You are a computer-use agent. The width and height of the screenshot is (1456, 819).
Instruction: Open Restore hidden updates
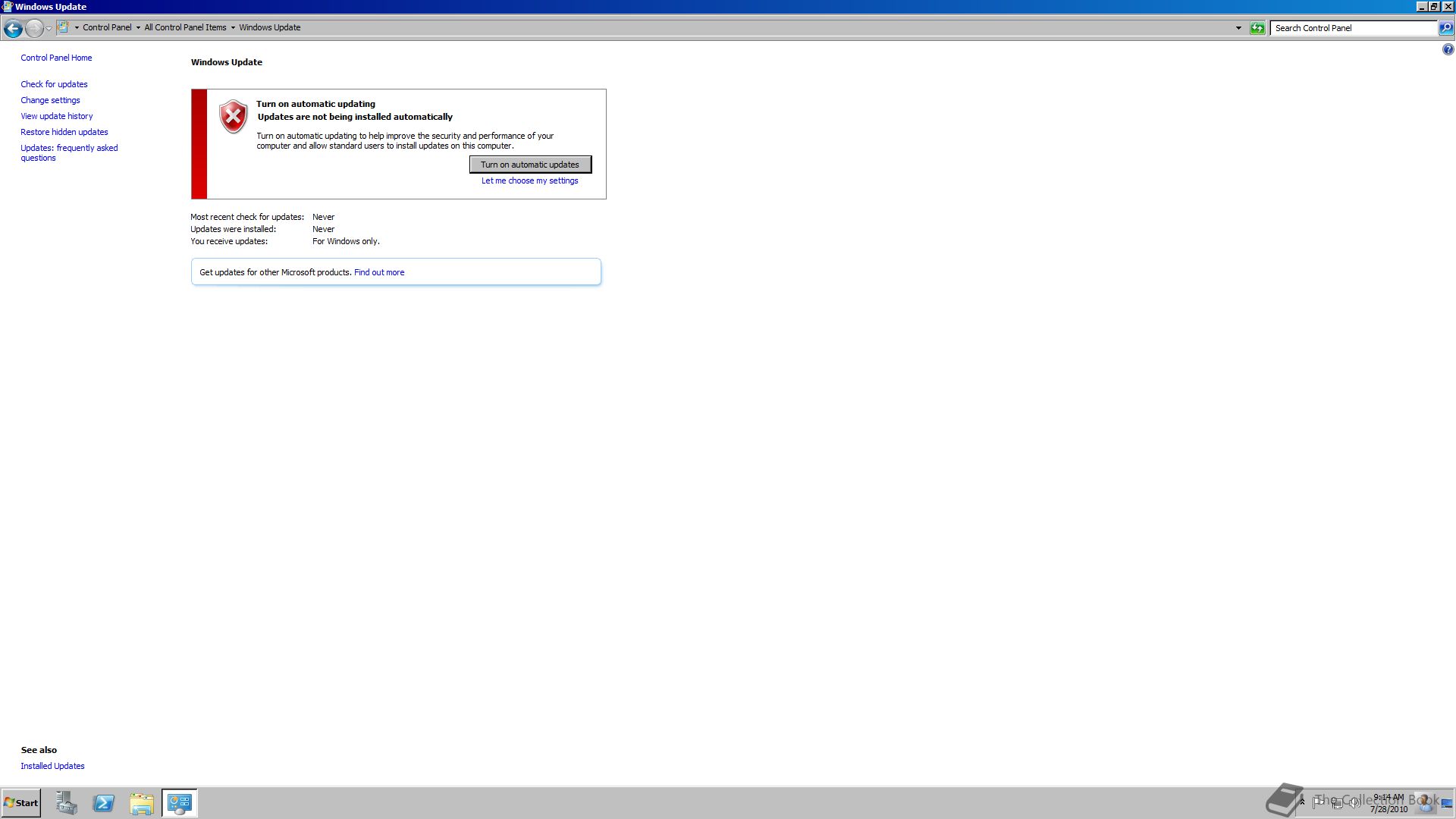(x=64, y=132)
